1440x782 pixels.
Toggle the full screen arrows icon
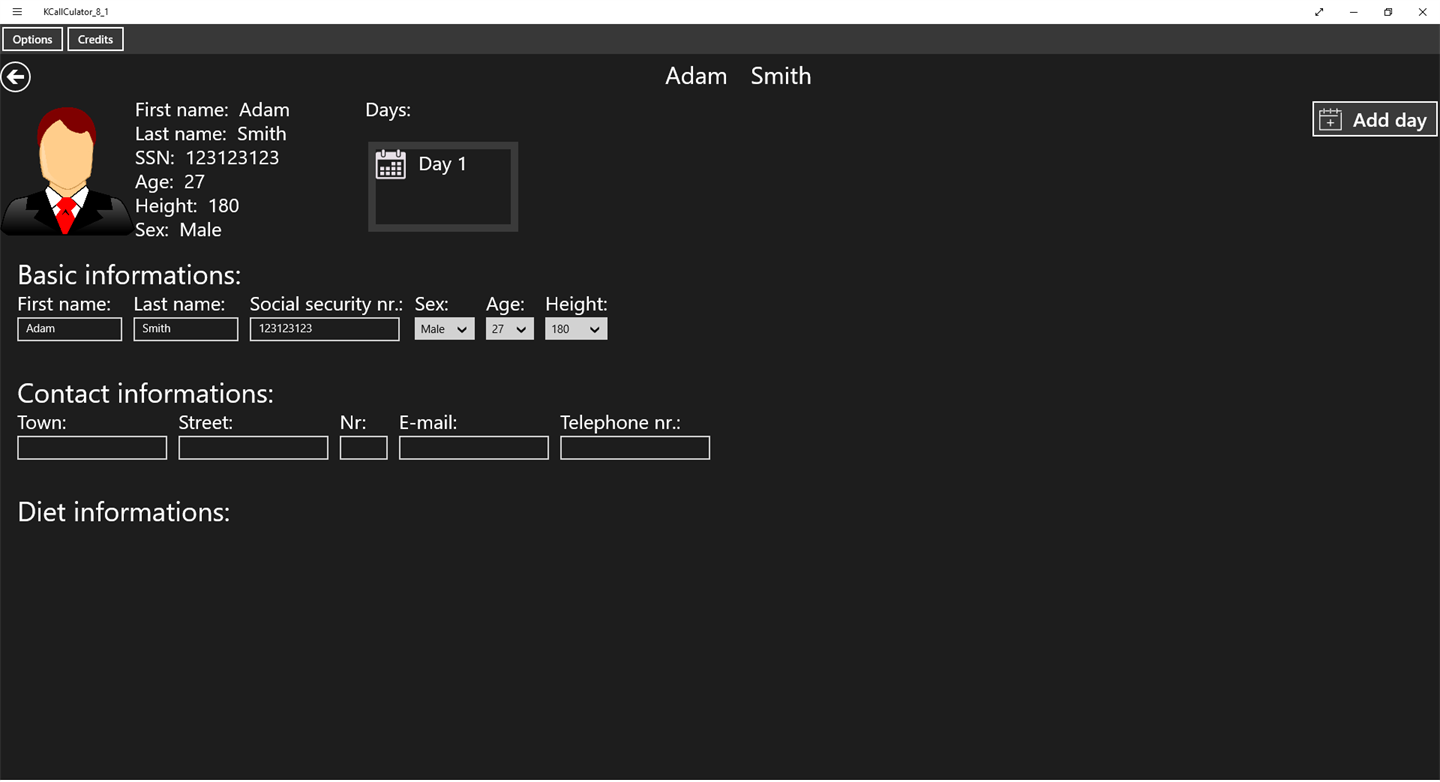point(1319,12)
